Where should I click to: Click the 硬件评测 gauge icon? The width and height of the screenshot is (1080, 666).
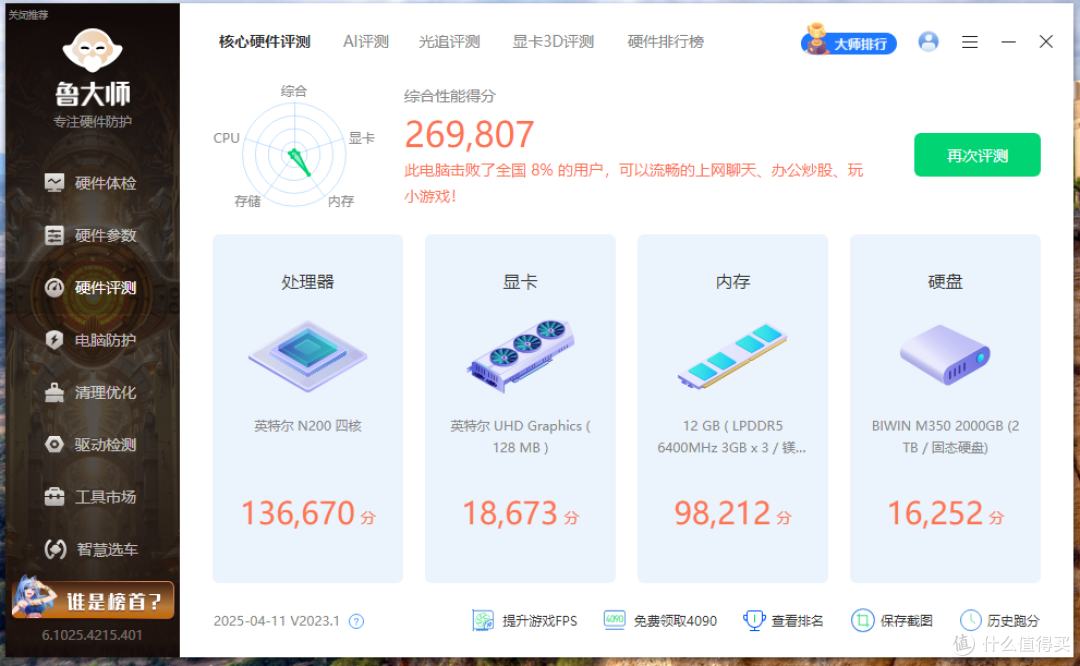point(54,287)
